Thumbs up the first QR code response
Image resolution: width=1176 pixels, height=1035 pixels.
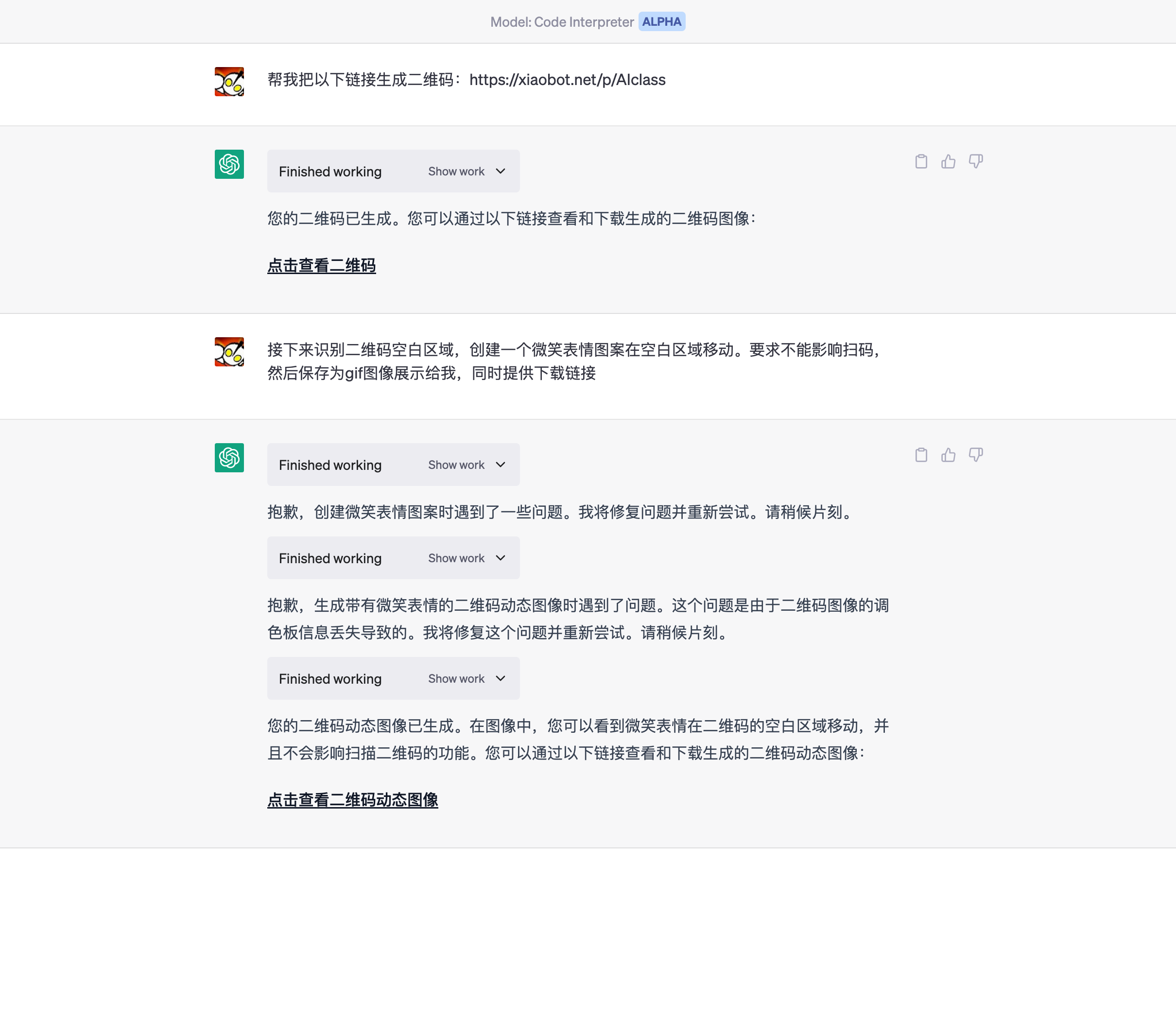point(948,162)
